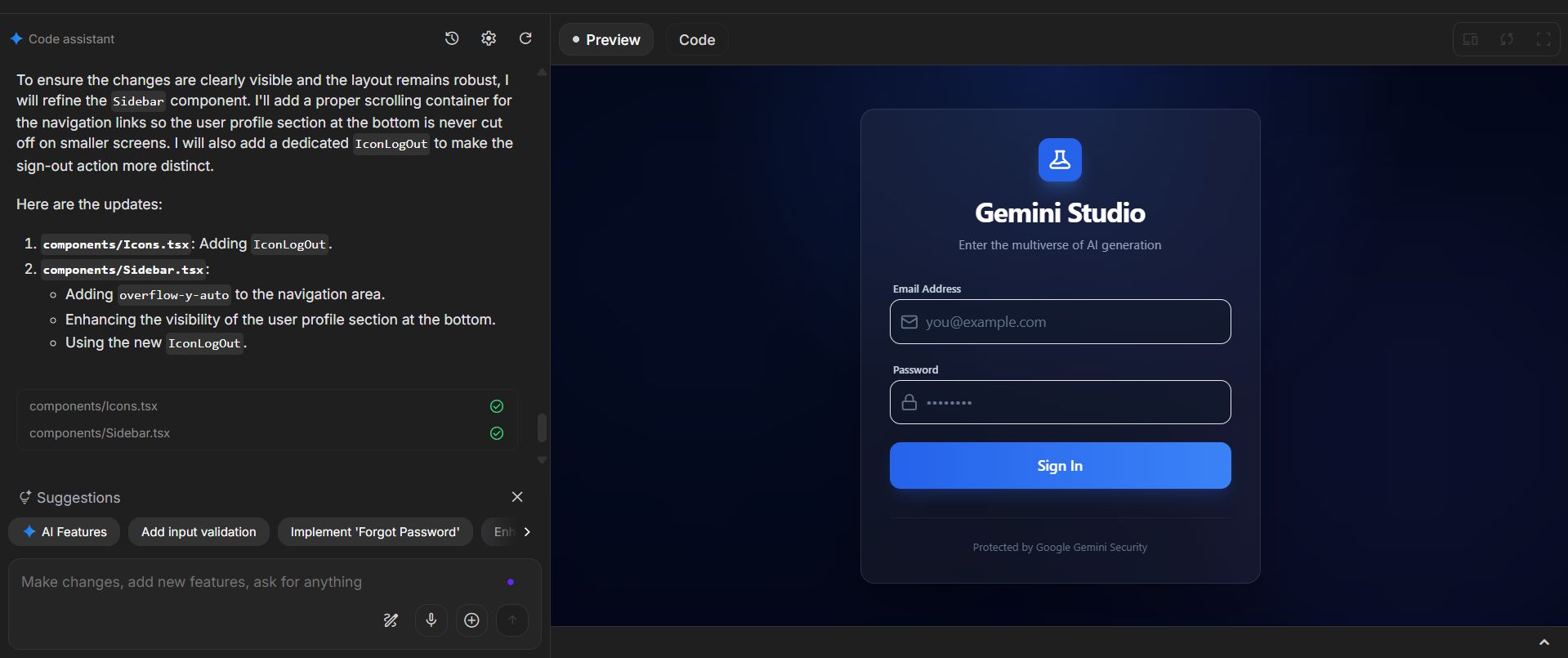Click the annotate pencil icon

[x=391, y=620]
